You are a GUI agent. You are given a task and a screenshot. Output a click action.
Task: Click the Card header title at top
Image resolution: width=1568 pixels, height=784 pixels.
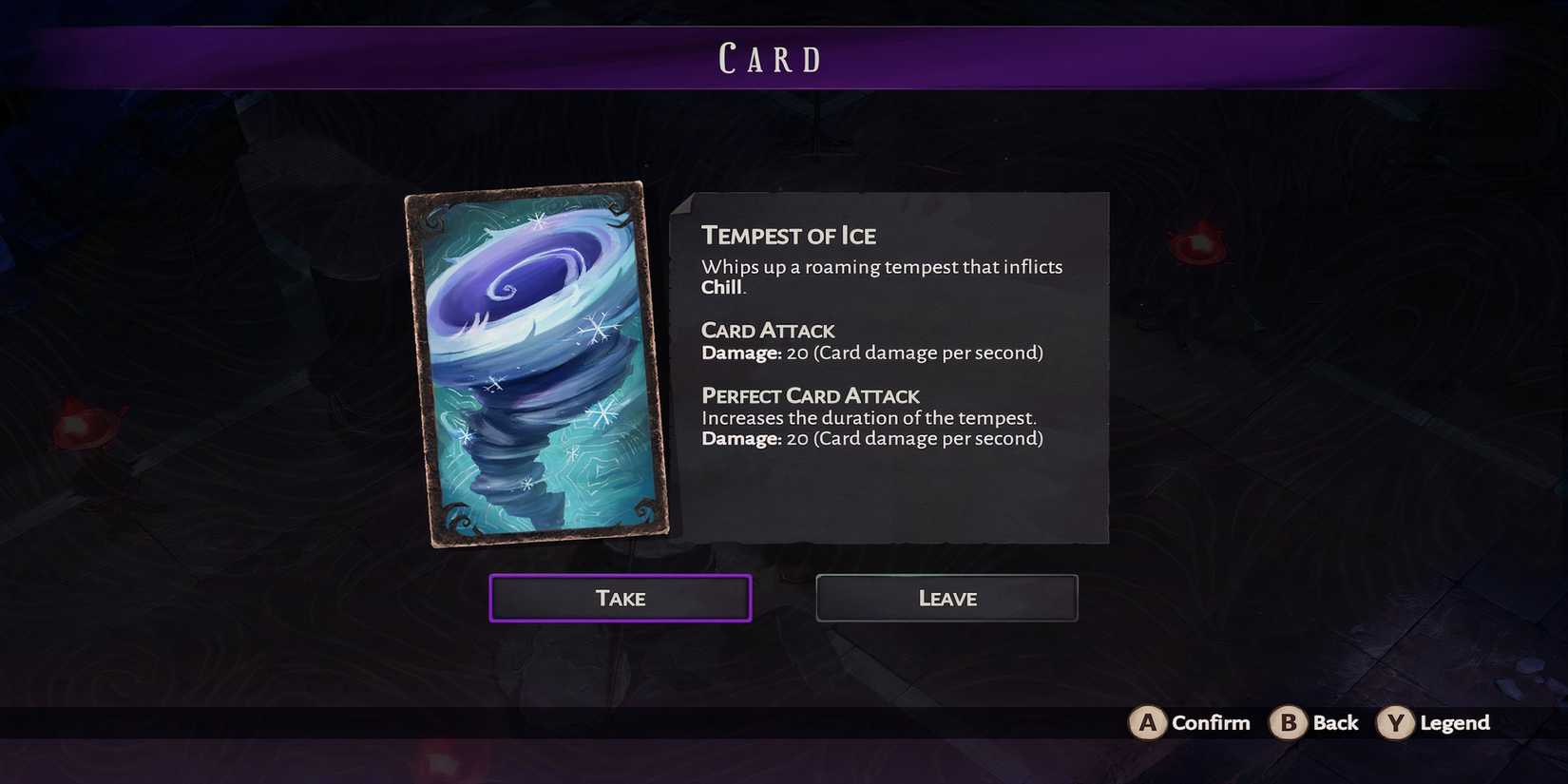(771, 59)
